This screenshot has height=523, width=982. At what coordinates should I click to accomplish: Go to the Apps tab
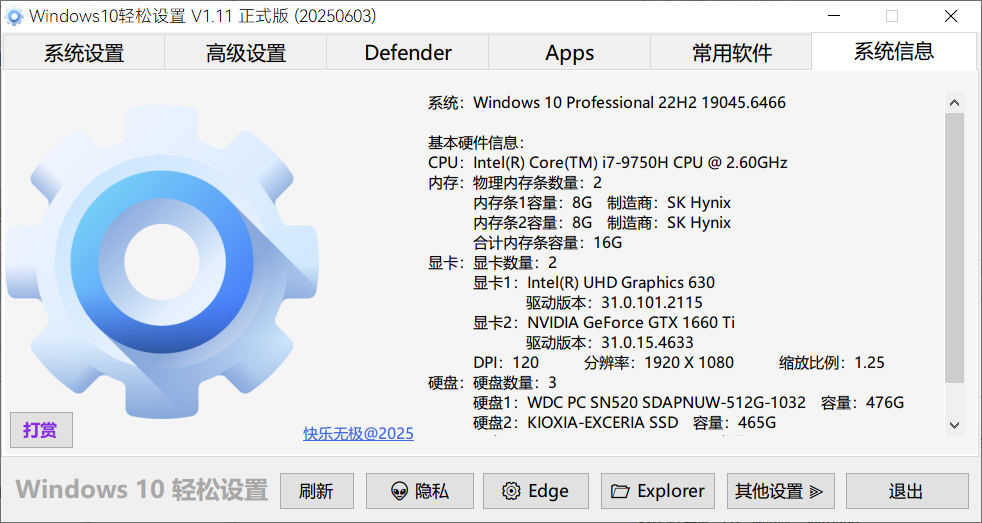[570, 53]
